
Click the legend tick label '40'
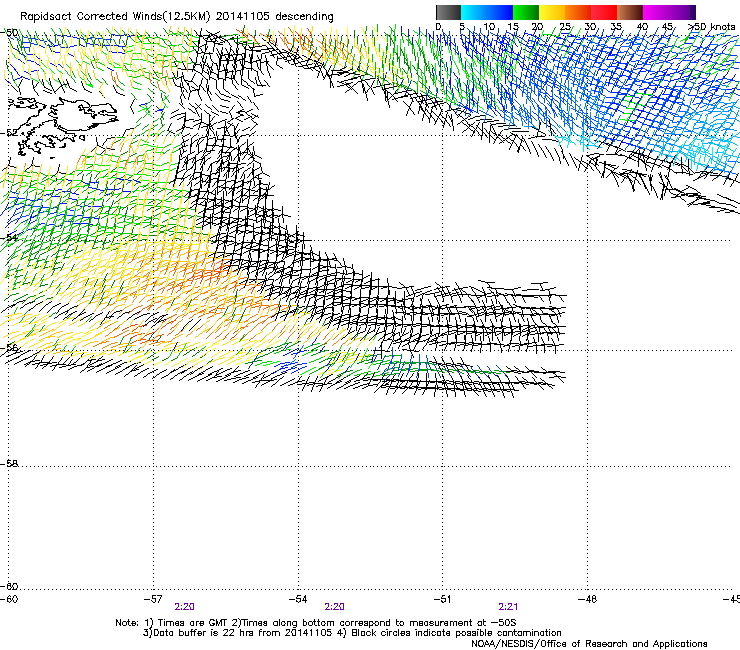[x=642, y=27]
